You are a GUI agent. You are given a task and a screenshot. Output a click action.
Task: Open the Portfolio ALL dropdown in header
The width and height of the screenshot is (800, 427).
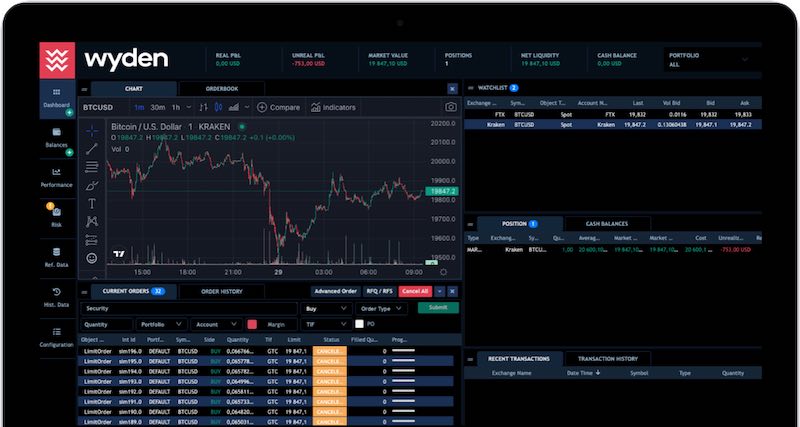712,60
